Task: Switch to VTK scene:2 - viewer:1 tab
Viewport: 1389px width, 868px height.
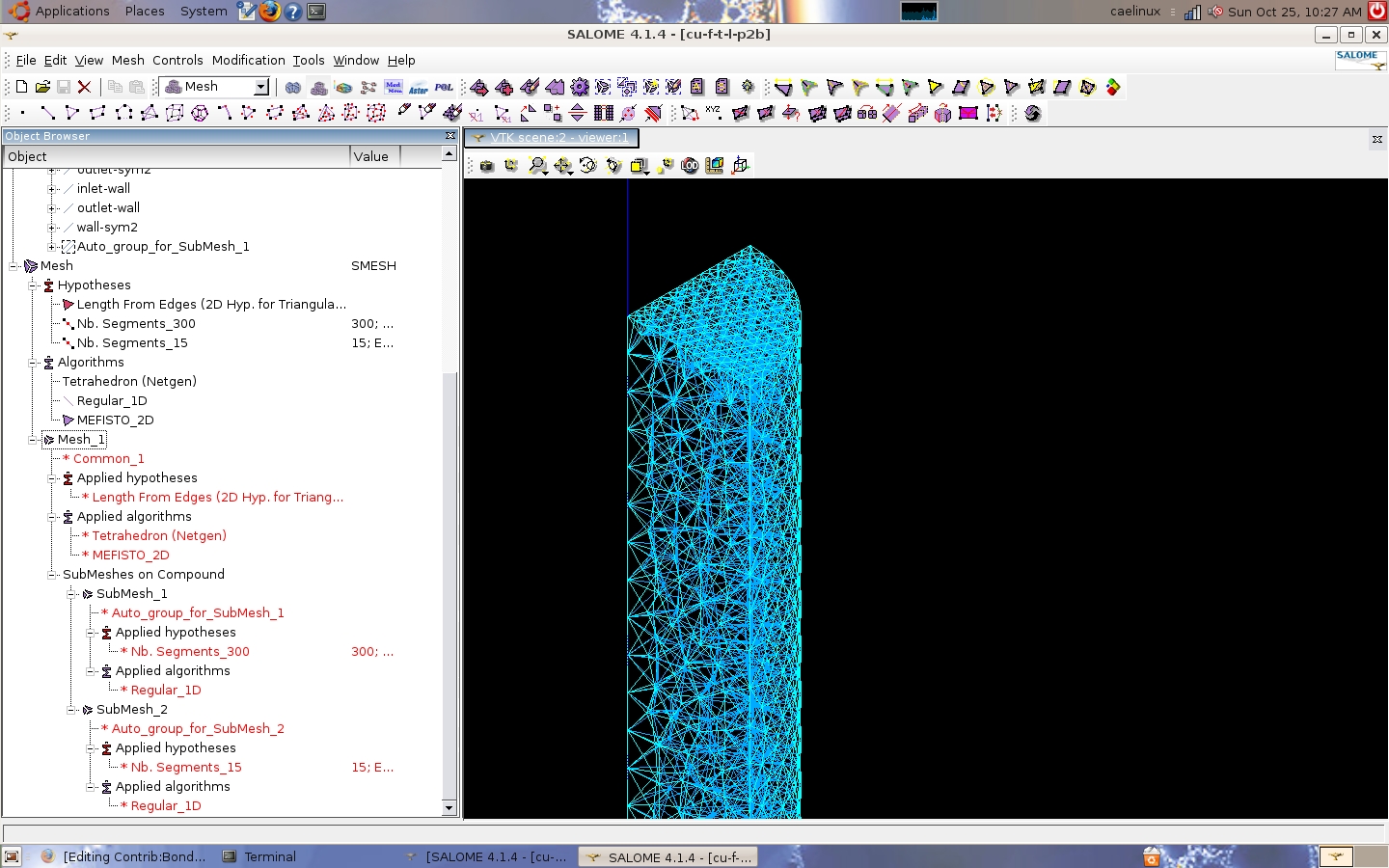Action: click(551, 137)
